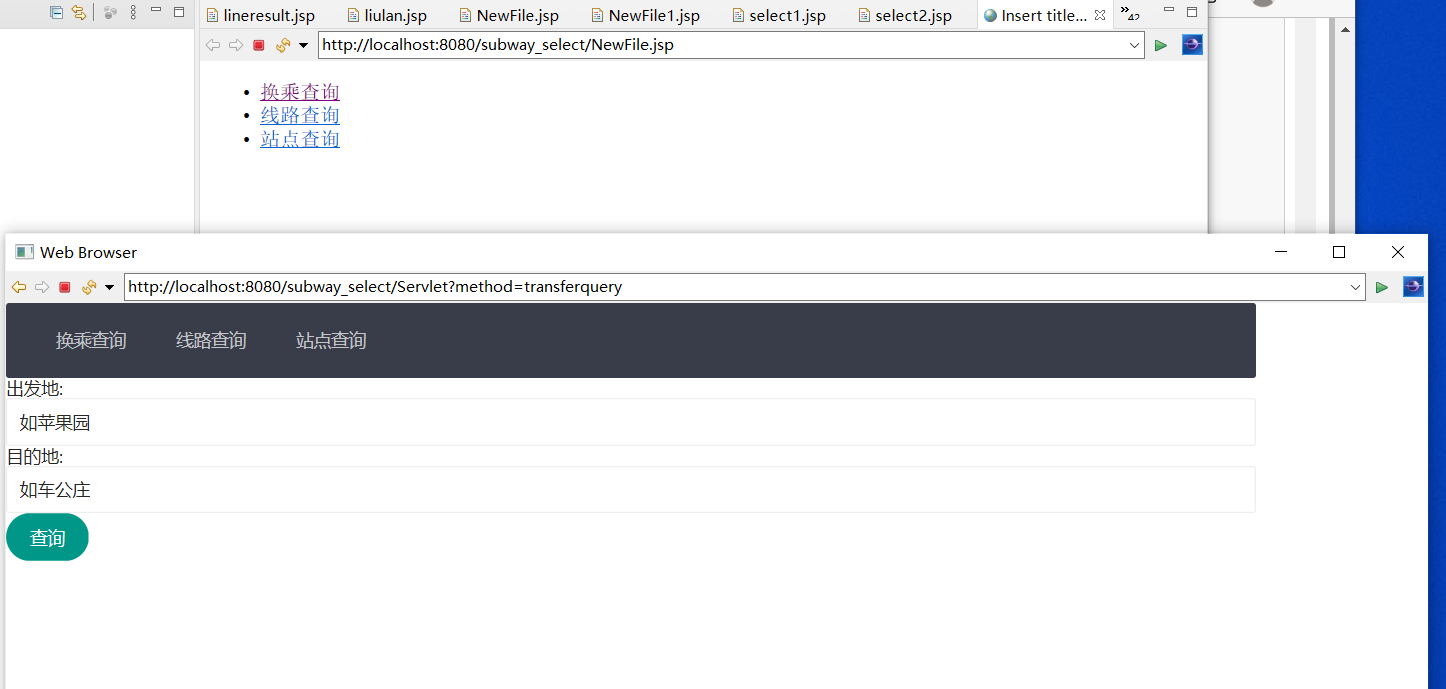Click the Collapse All icon in the left panel

57,13
